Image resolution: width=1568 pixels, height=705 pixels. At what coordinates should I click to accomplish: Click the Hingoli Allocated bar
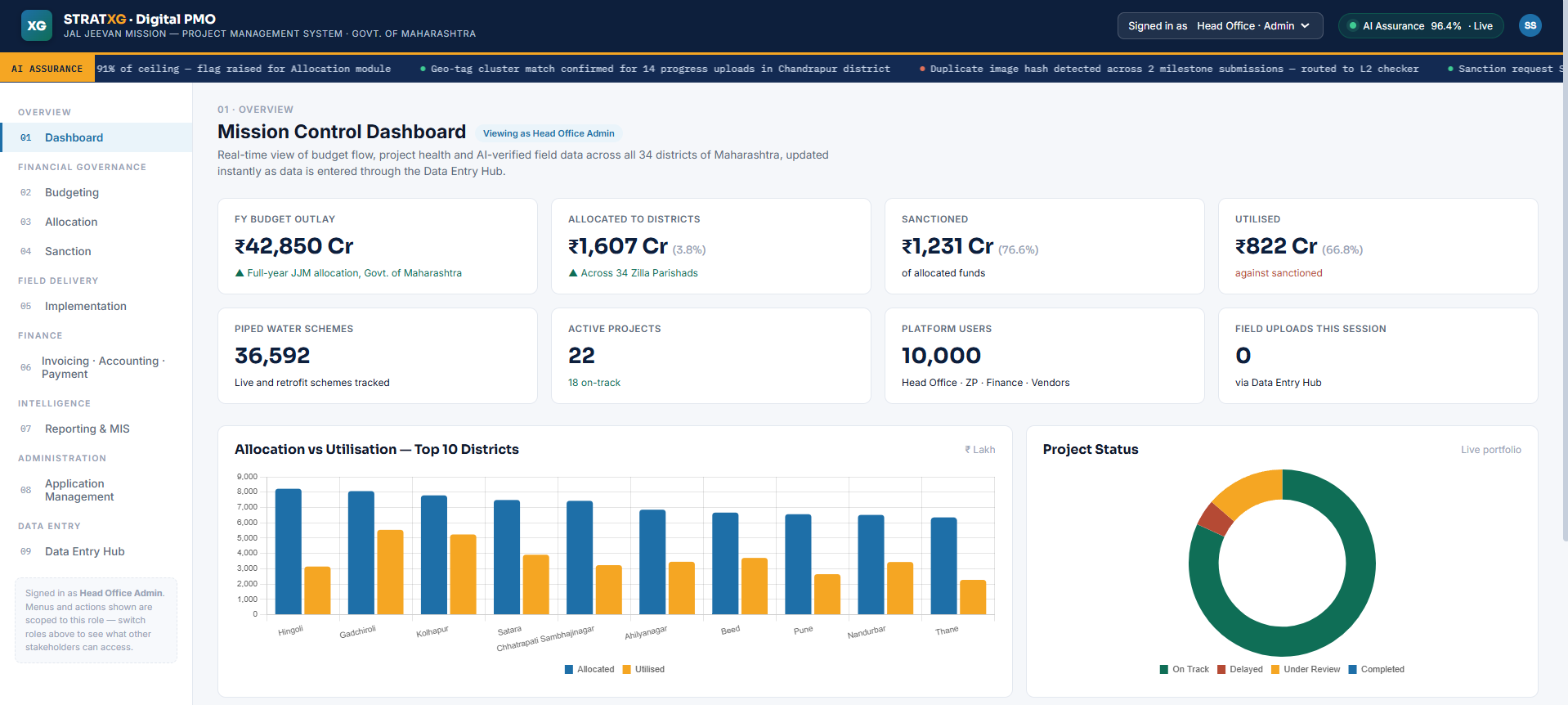coord(289,551)
